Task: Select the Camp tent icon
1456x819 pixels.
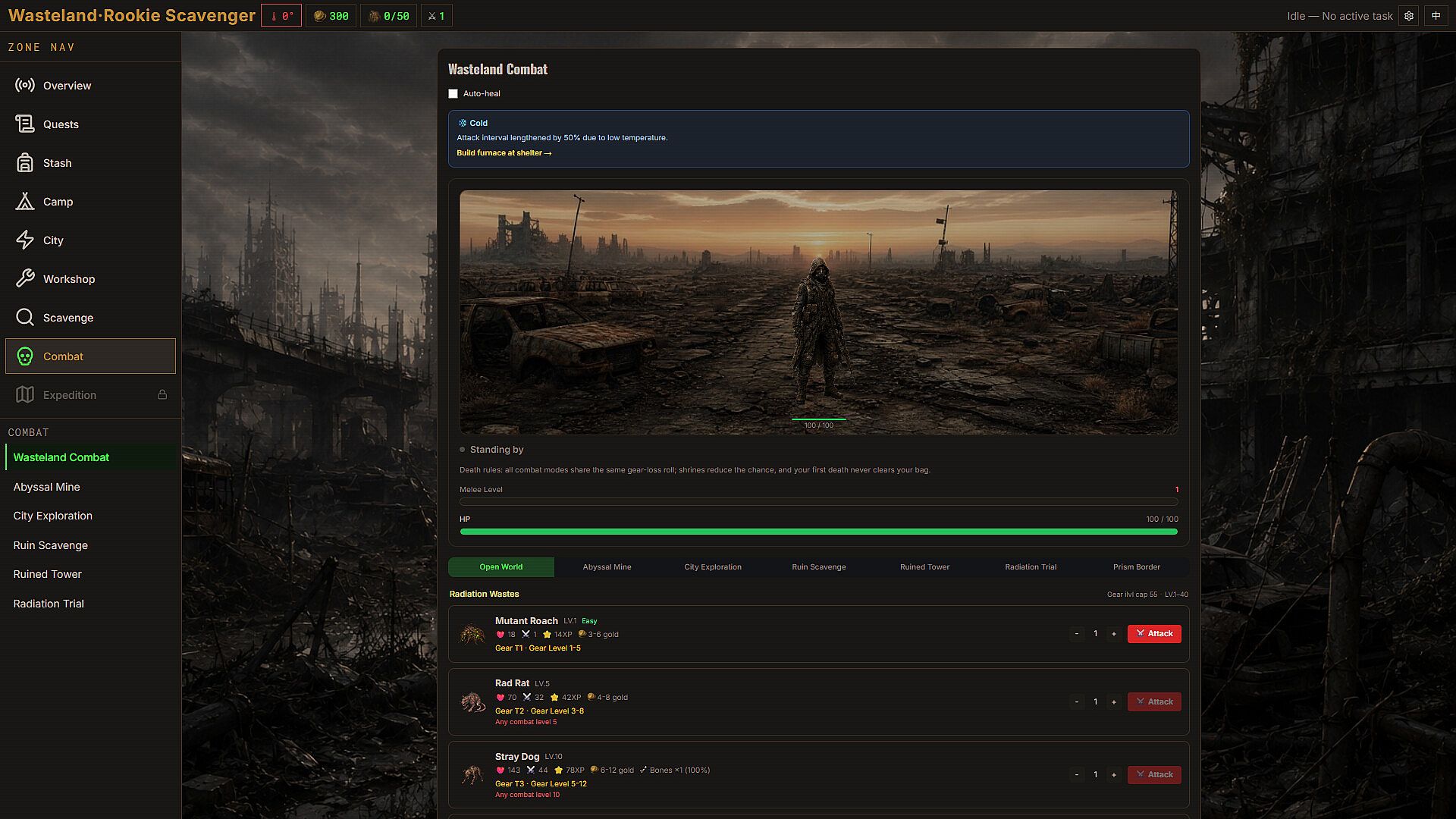Action: coord(25,202)
